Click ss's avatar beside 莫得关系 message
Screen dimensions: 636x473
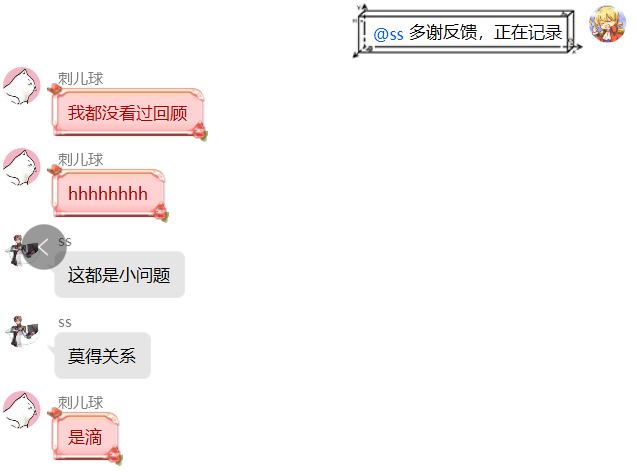pyautogui.click(x=21, y=331)
